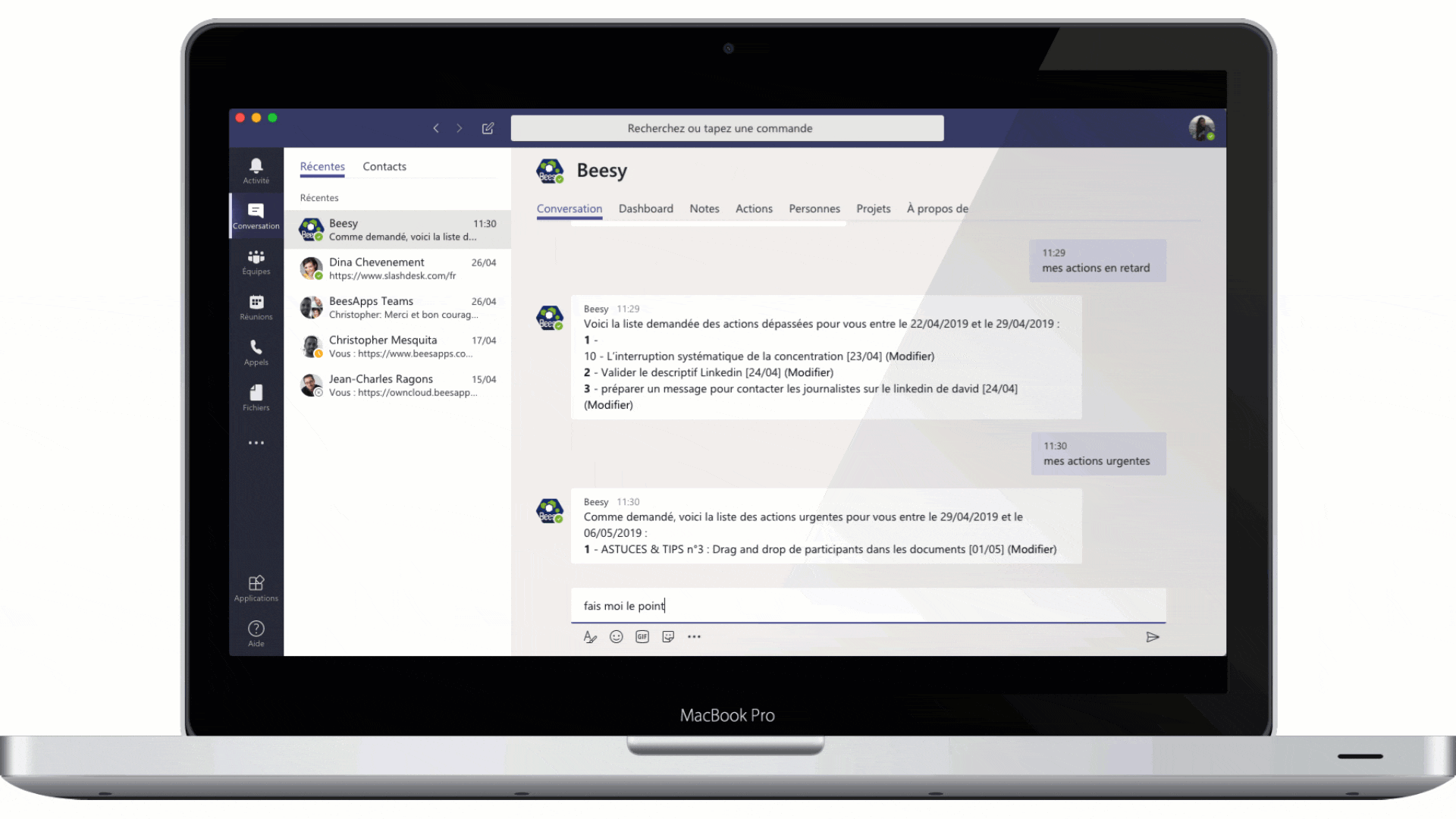The width and height of the screenshot is (1456, 819).
Task: Select the Projets tab
Action: pos(872,208)
